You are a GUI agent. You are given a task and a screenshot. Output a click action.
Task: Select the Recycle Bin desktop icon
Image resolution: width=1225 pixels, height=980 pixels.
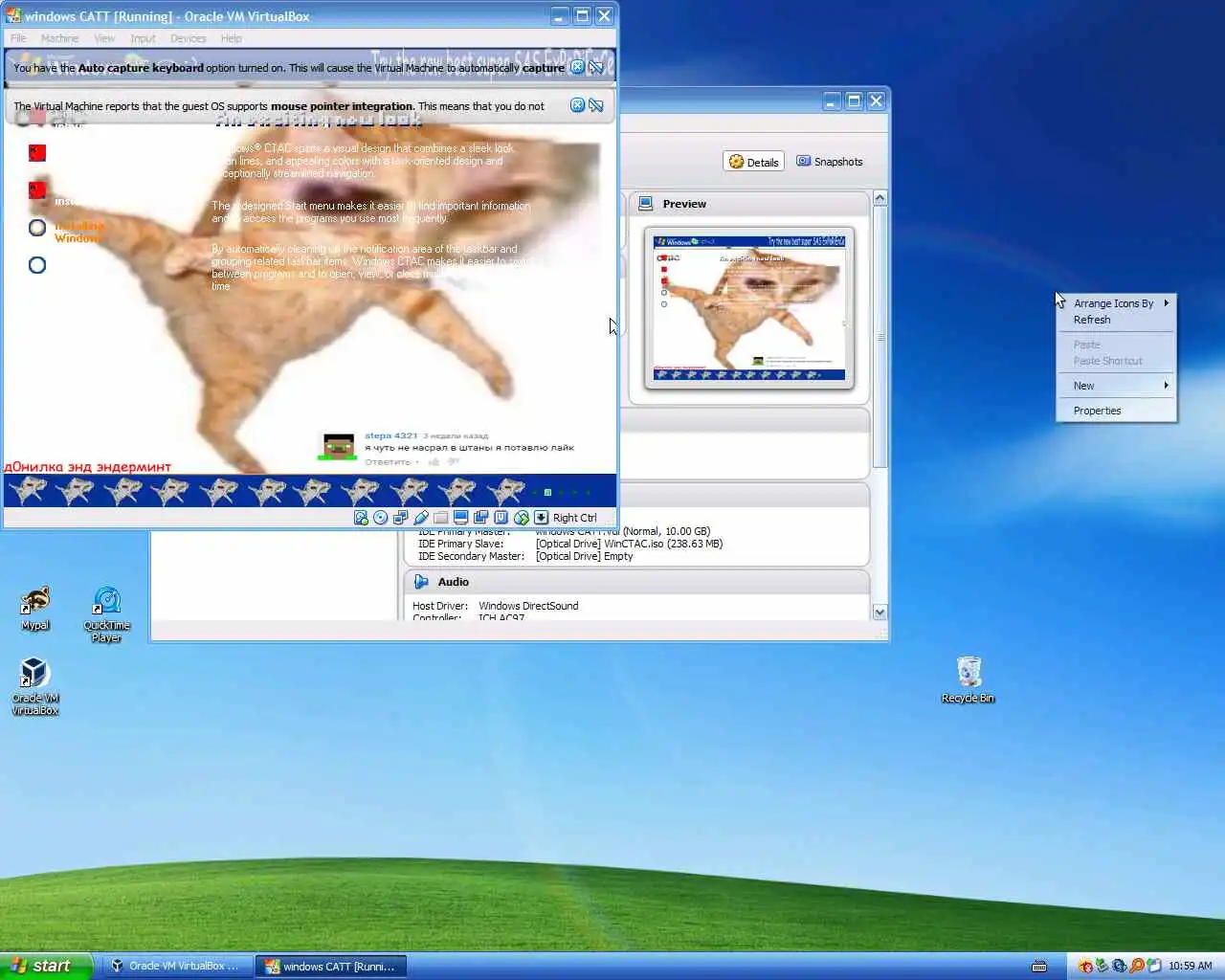(968, 679)
